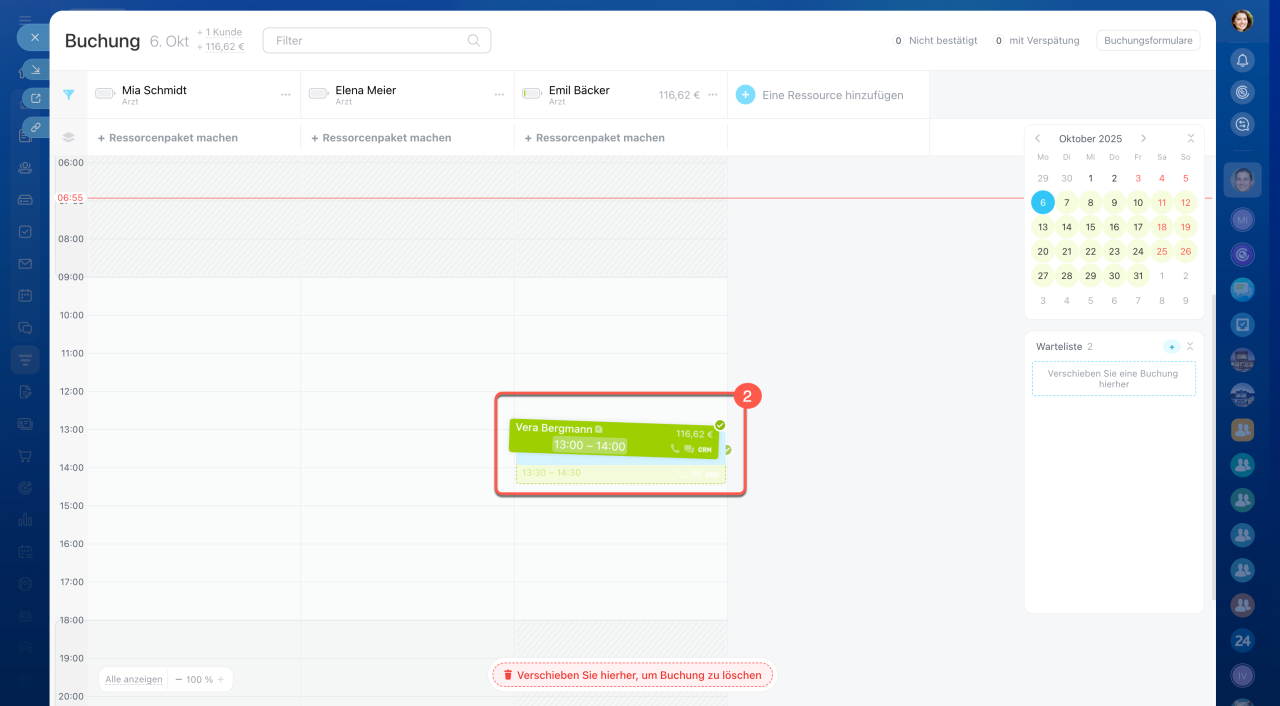Open the three-dot menu for Emil Bäcker
Viewport: 1280px width, 706px height.
click(x=712, y=95)
